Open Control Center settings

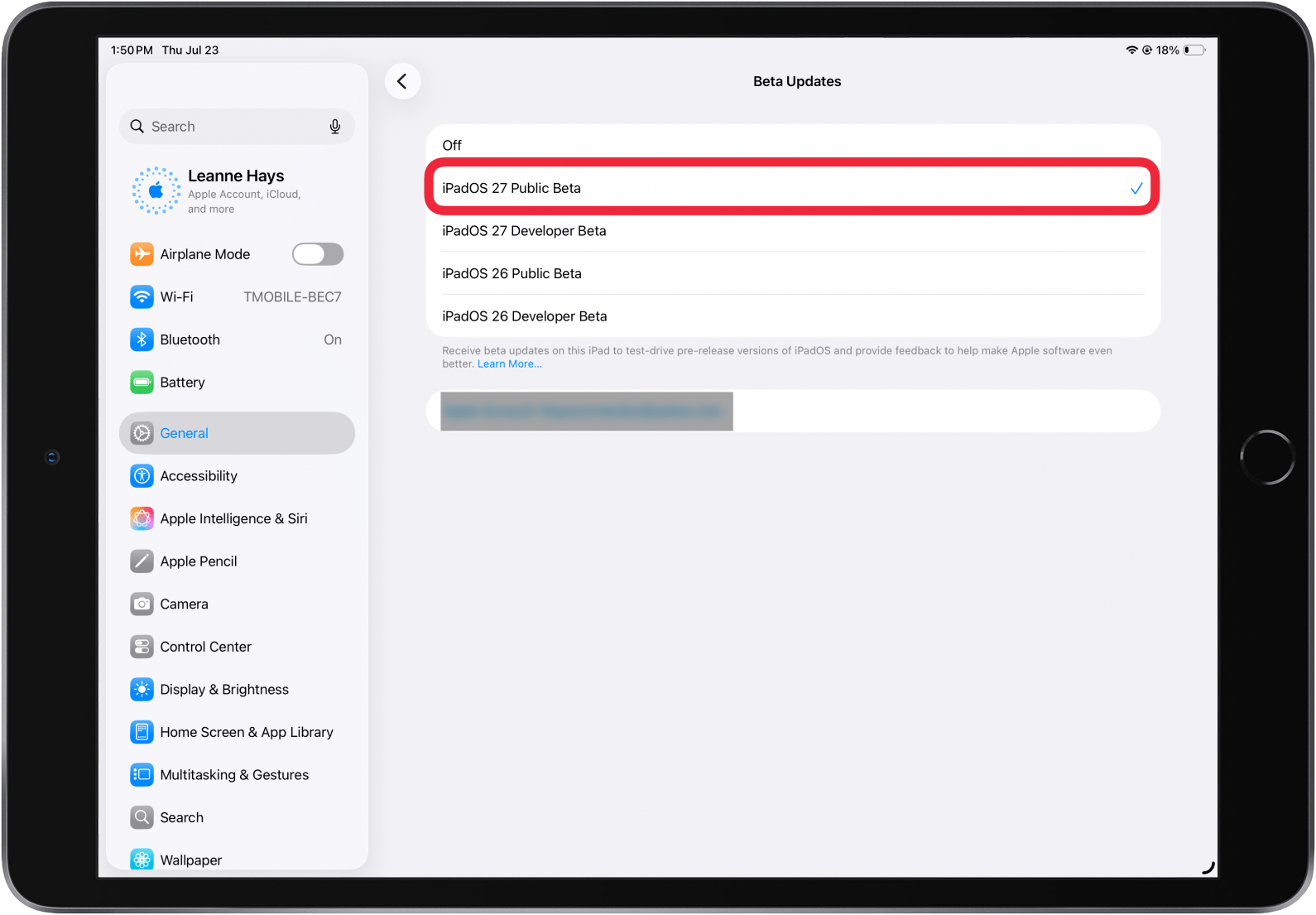tap(237, 647)
